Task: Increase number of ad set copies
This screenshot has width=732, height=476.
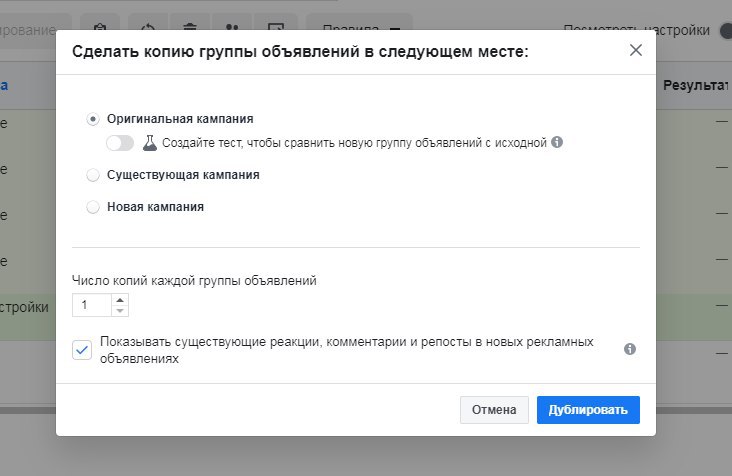Action: [x=120, y=300]
